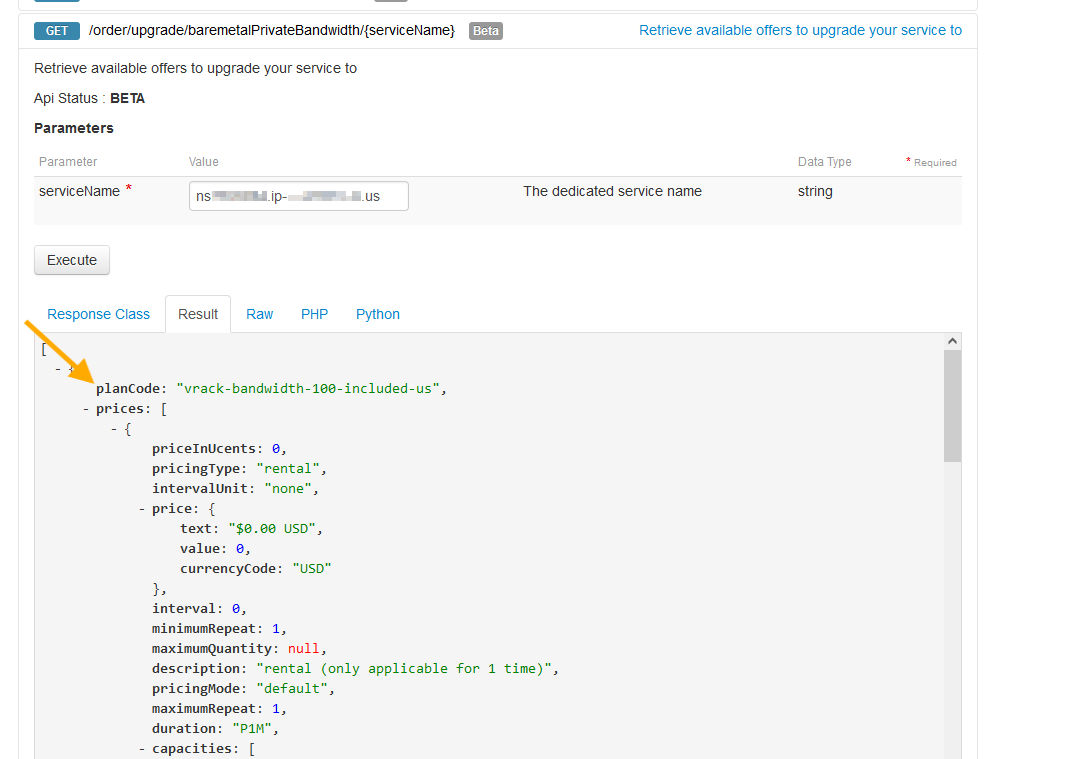Click the pricingType value "rental"

coord(288,469)
